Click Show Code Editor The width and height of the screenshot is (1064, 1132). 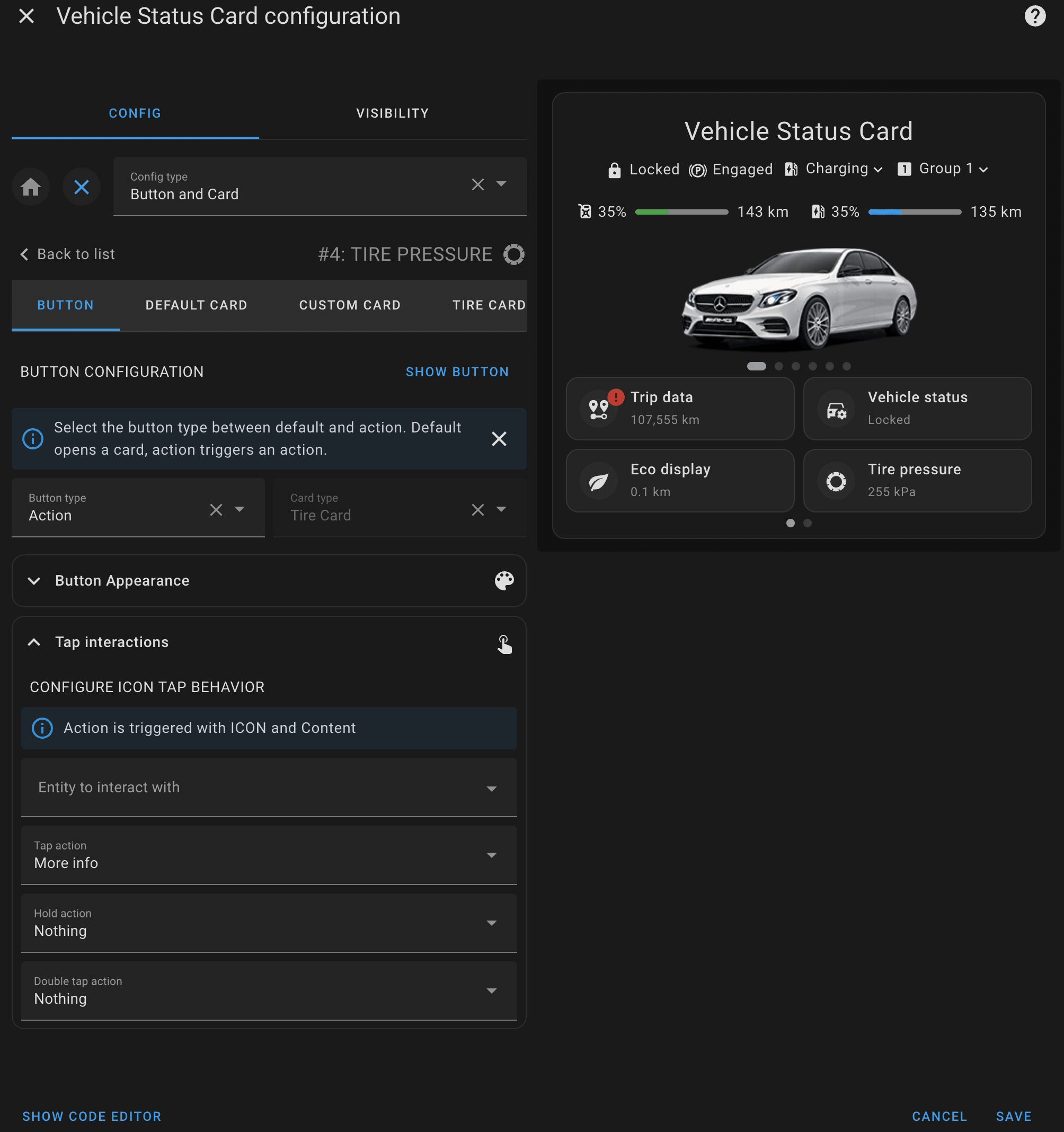(92, 1116)
